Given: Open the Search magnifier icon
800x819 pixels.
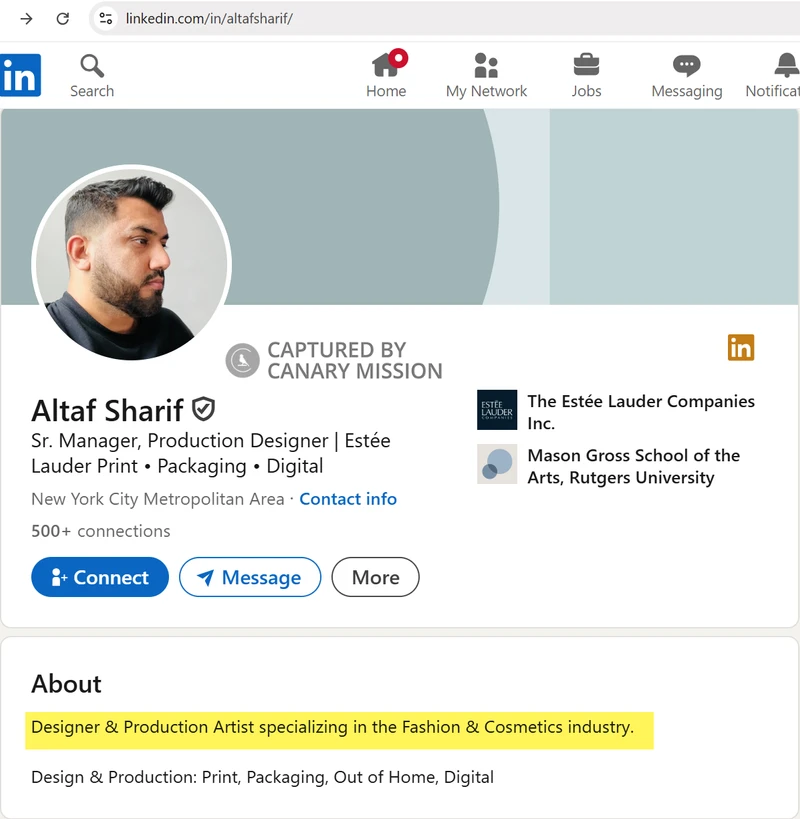Looking at the screenshot, I should [x=92, y=66].
